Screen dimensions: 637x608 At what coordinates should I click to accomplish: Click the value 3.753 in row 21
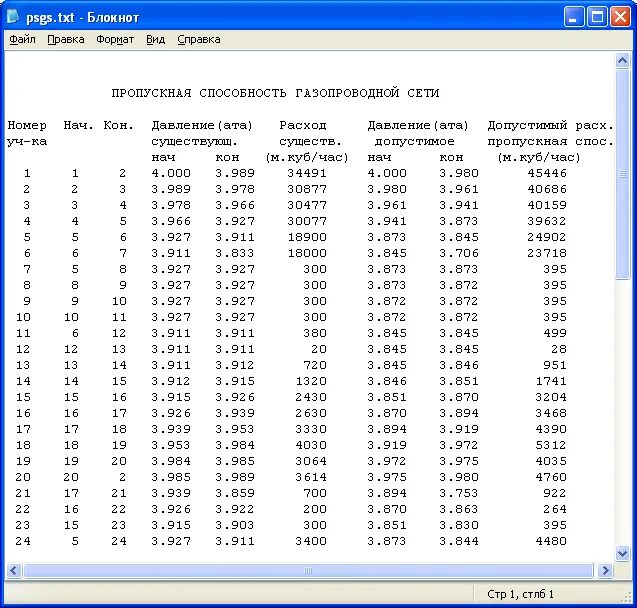click(459, 493)
